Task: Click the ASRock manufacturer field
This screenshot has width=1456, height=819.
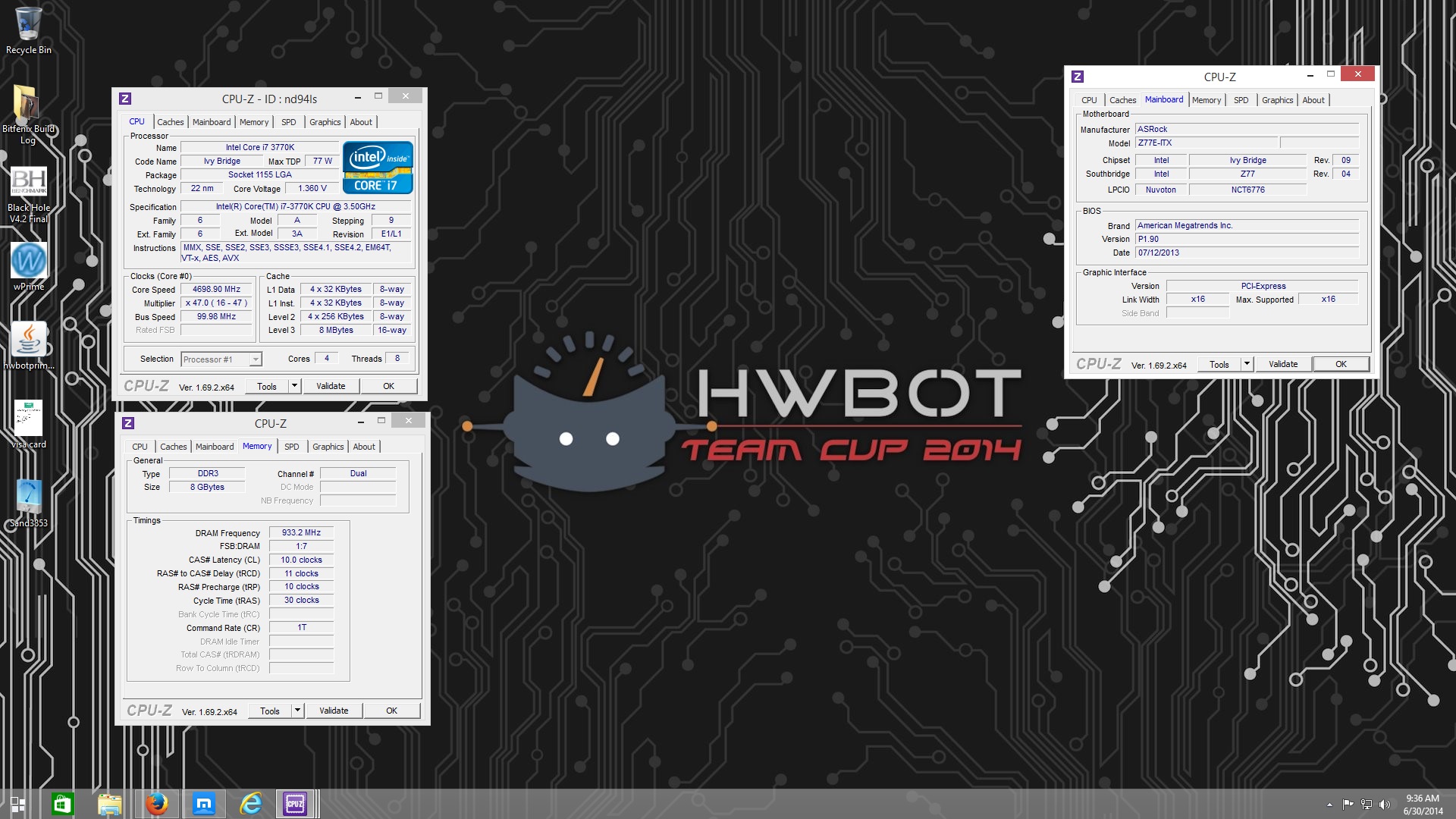Action: click(x=1247, y=129)
